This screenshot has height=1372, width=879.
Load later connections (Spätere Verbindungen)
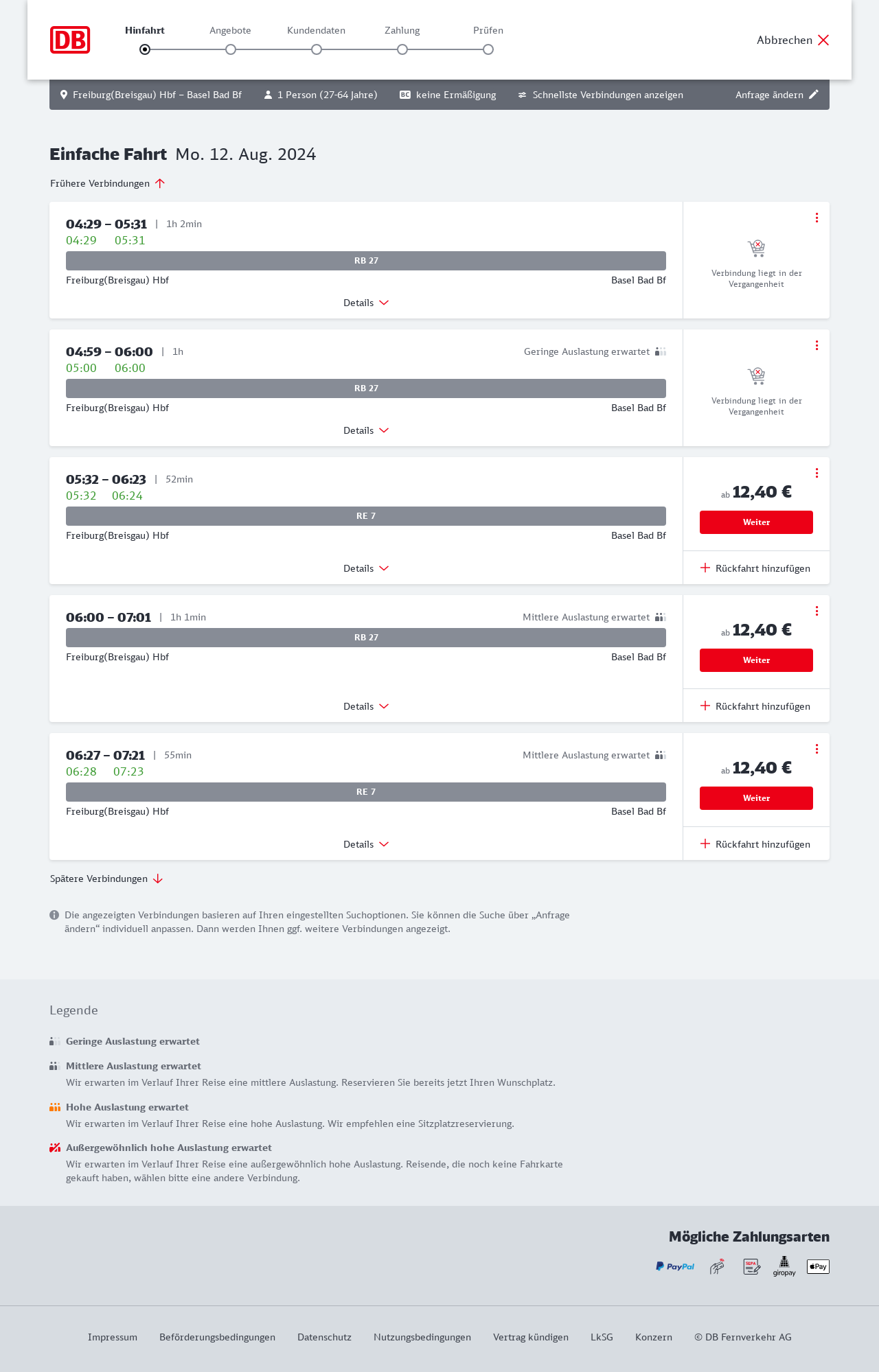106,879
